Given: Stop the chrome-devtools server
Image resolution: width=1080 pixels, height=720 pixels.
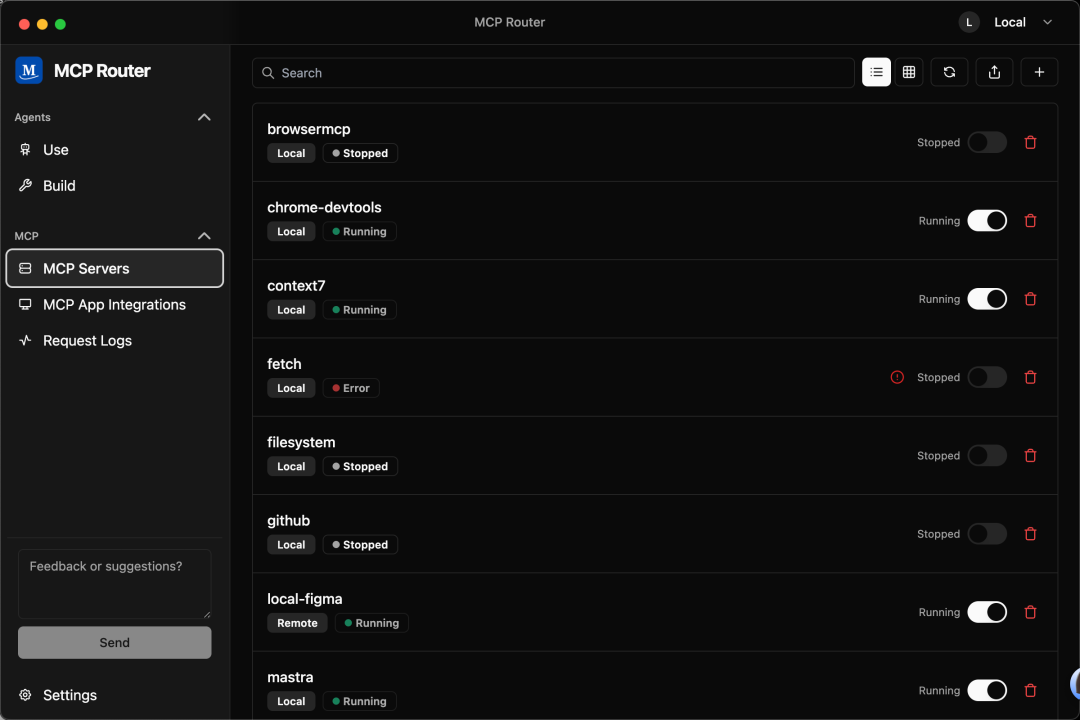Looking at the screenshot, I should point(987,220).
